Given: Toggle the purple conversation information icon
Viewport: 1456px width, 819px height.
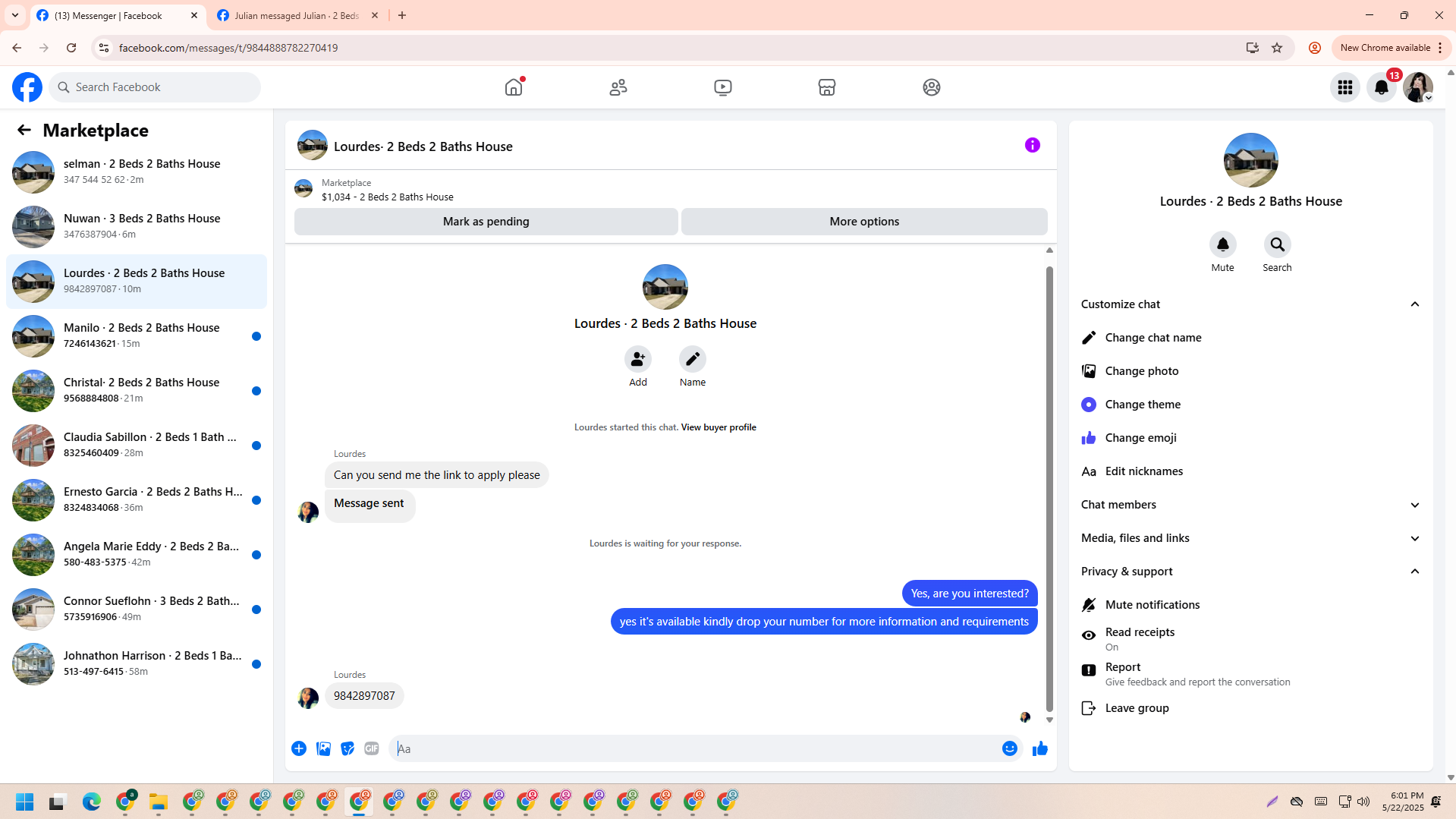Looking at the screenshot, I should (x=1033, y=145).
